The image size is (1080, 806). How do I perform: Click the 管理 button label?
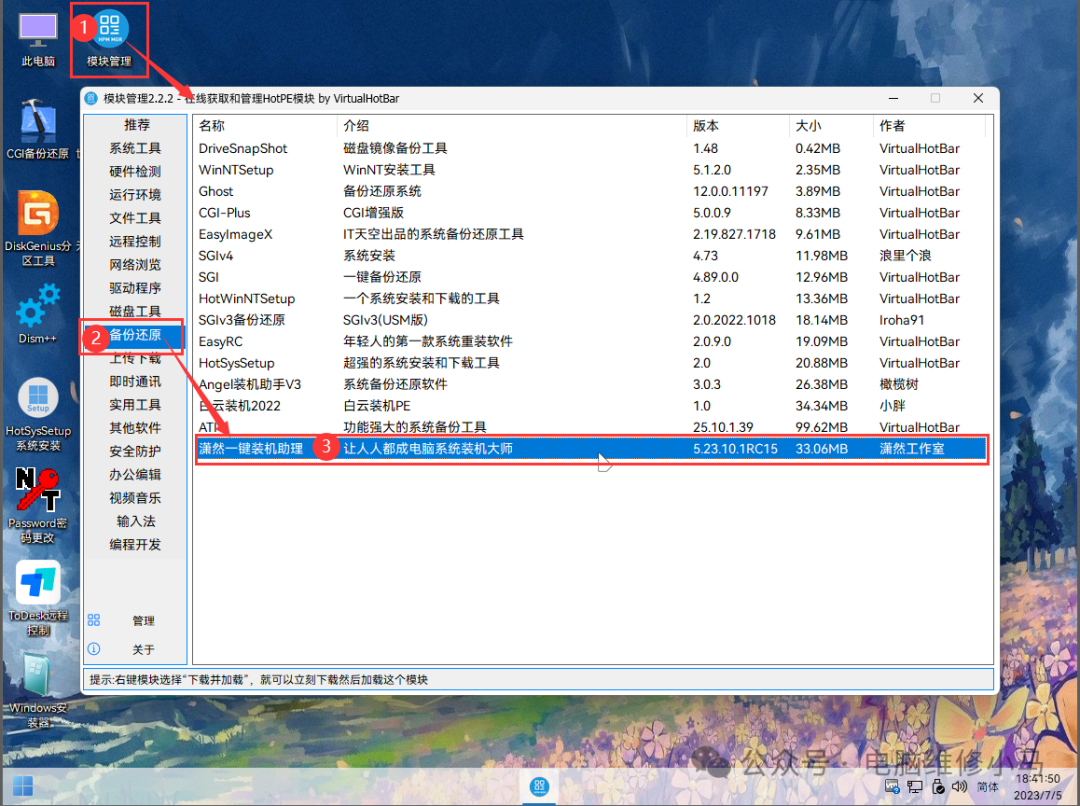click(x=143, y=621)
